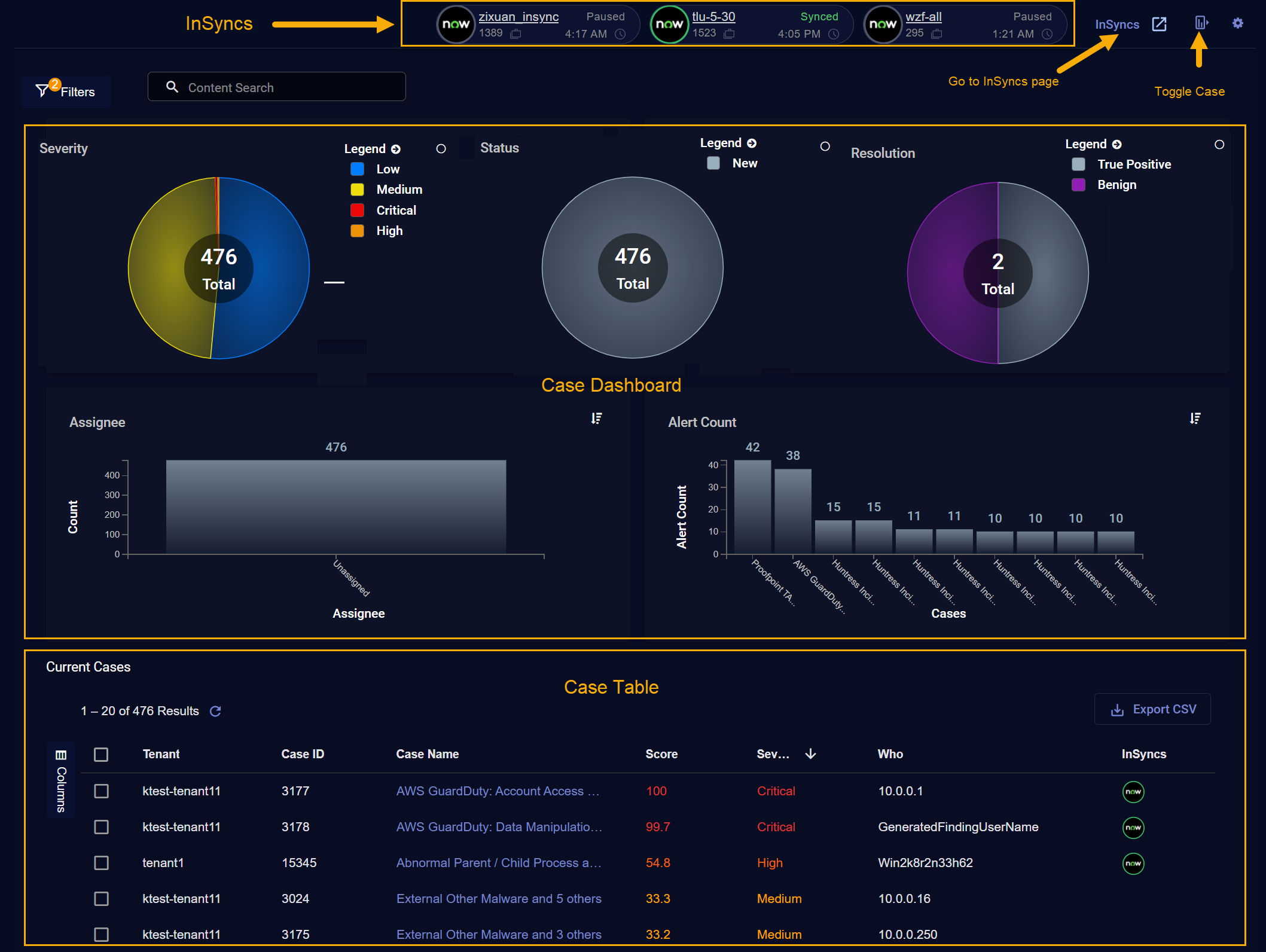The width and height of the screenshot is (1266, 952).
Task: Click zixuan_insync ServiceNow logo icon
Action: pos(456,25)
